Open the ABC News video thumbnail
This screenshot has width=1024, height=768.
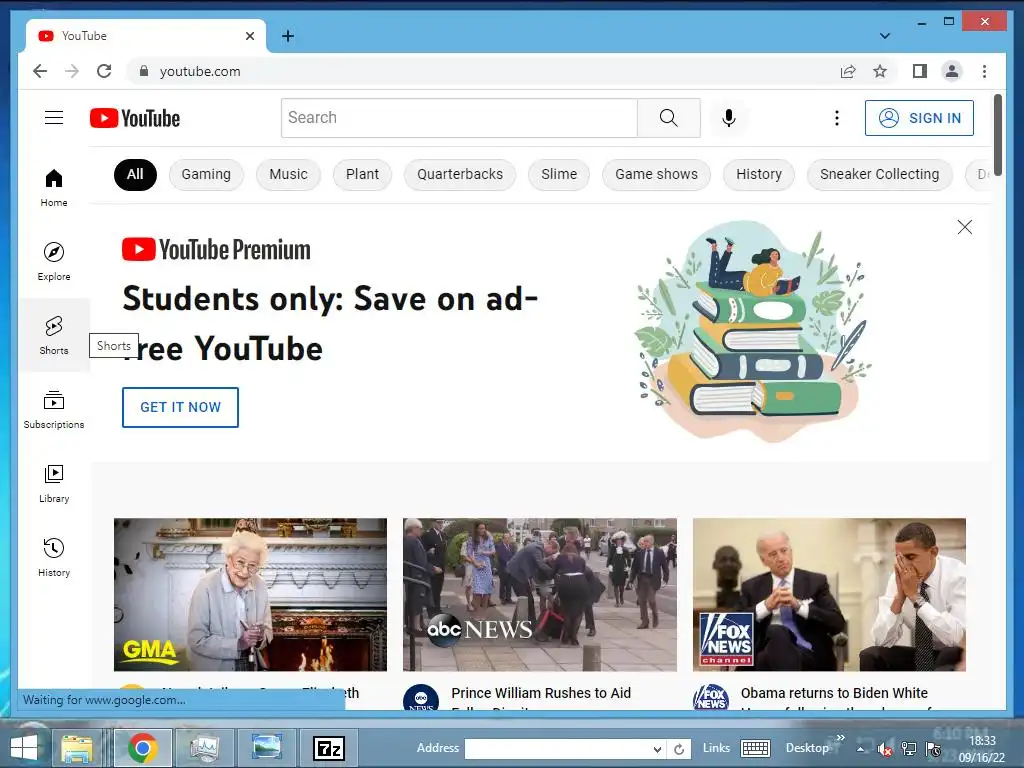click(539, 594)
